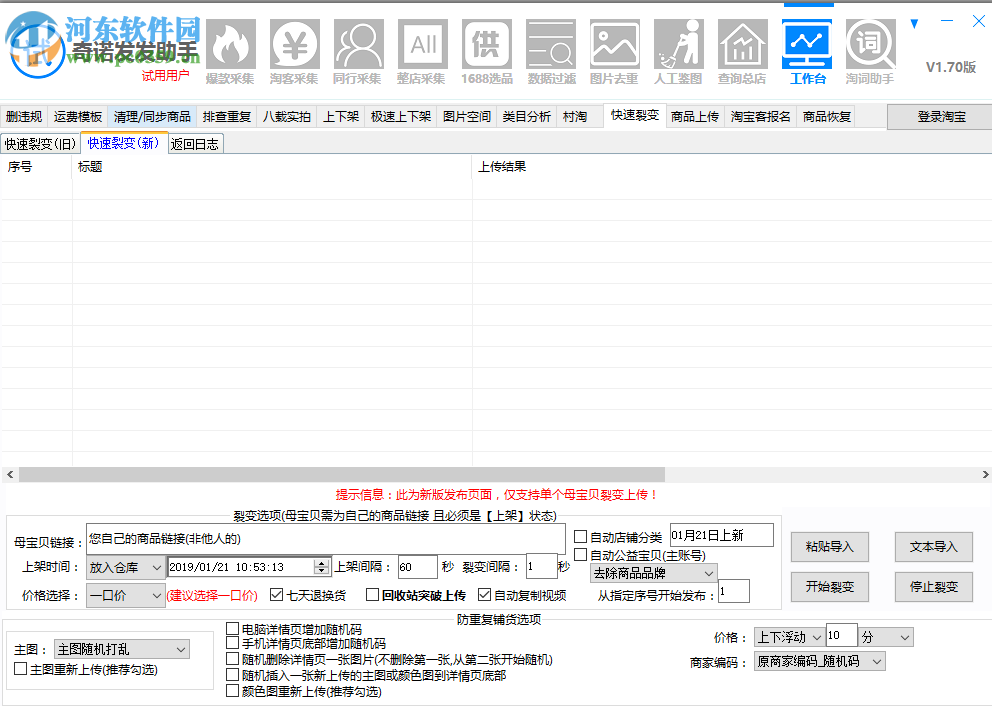
Task: Enable 自动店铺分类 option
Action: 581,535
